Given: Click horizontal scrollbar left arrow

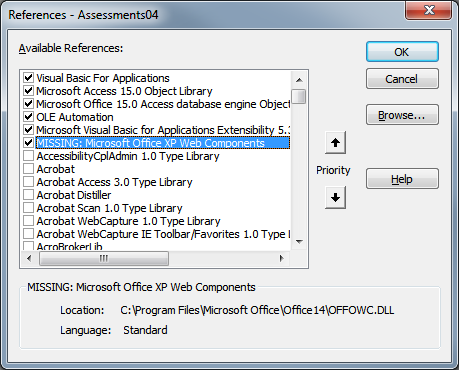Looking at the screenshot, I should point(29,258).
